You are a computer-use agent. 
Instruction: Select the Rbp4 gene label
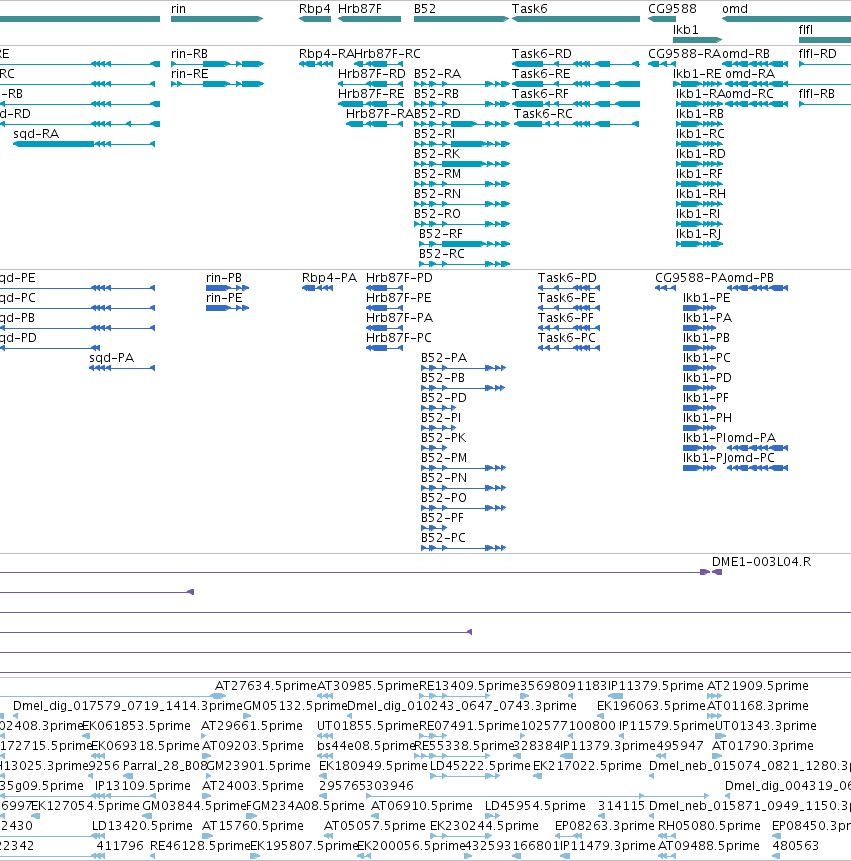(315, 9)
